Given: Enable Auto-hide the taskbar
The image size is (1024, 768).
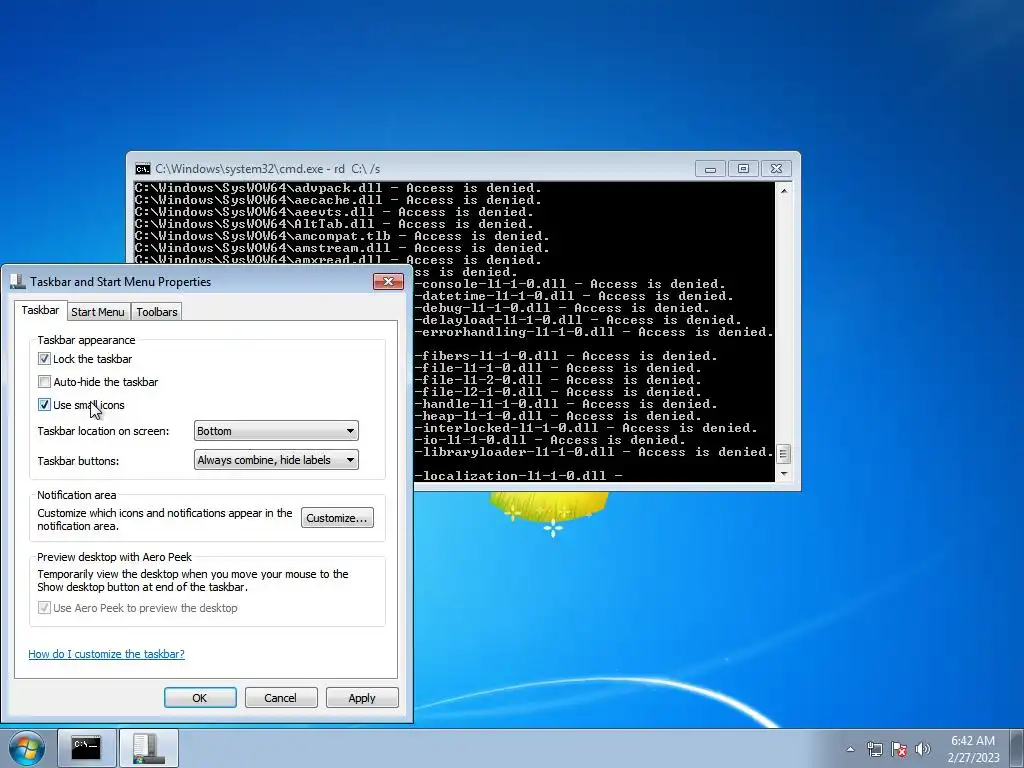Looking at the screenshot, I should (44, 381).
